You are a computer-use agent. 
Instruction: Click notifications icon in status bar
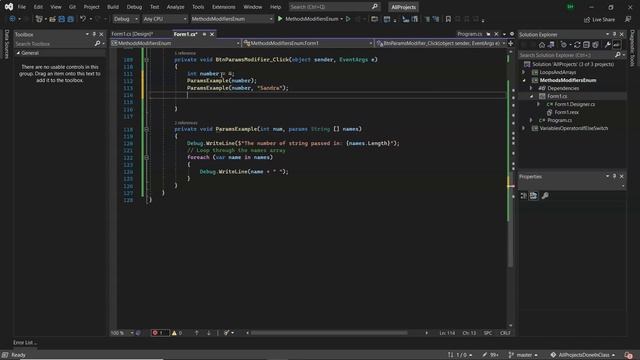629,355
